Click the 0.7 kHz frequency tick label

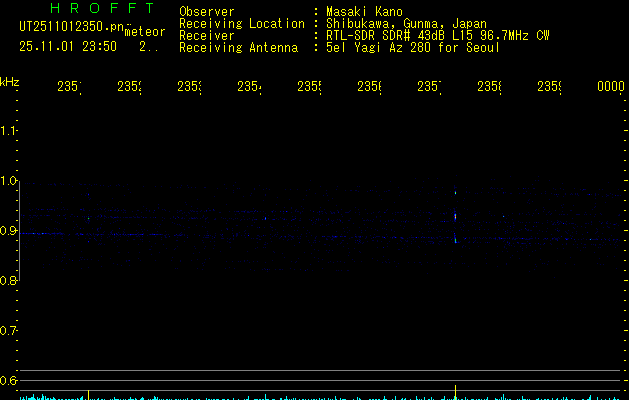point(9,331)
